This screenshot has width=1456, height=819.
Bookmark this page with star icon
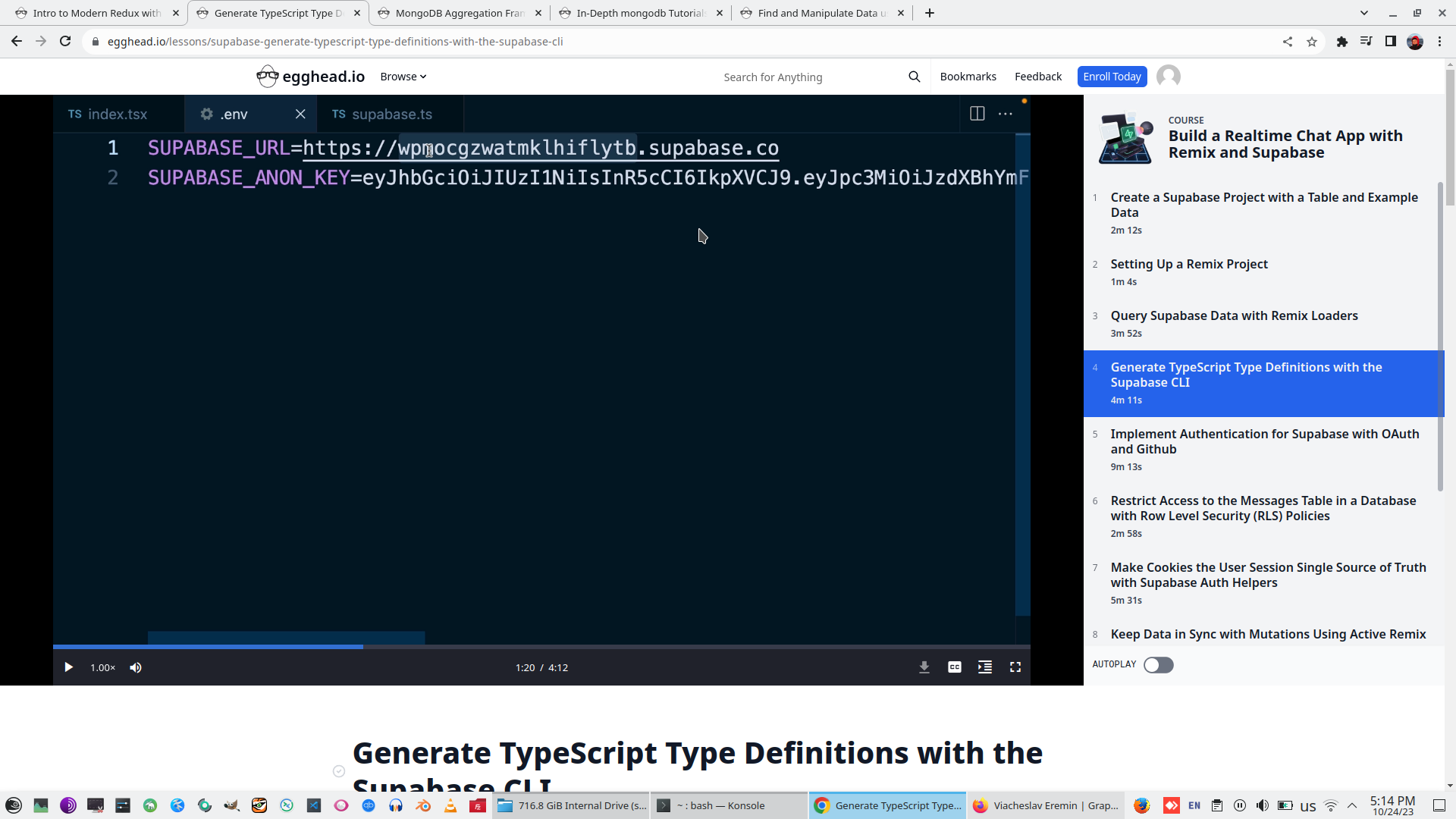tap(1311, 42)
